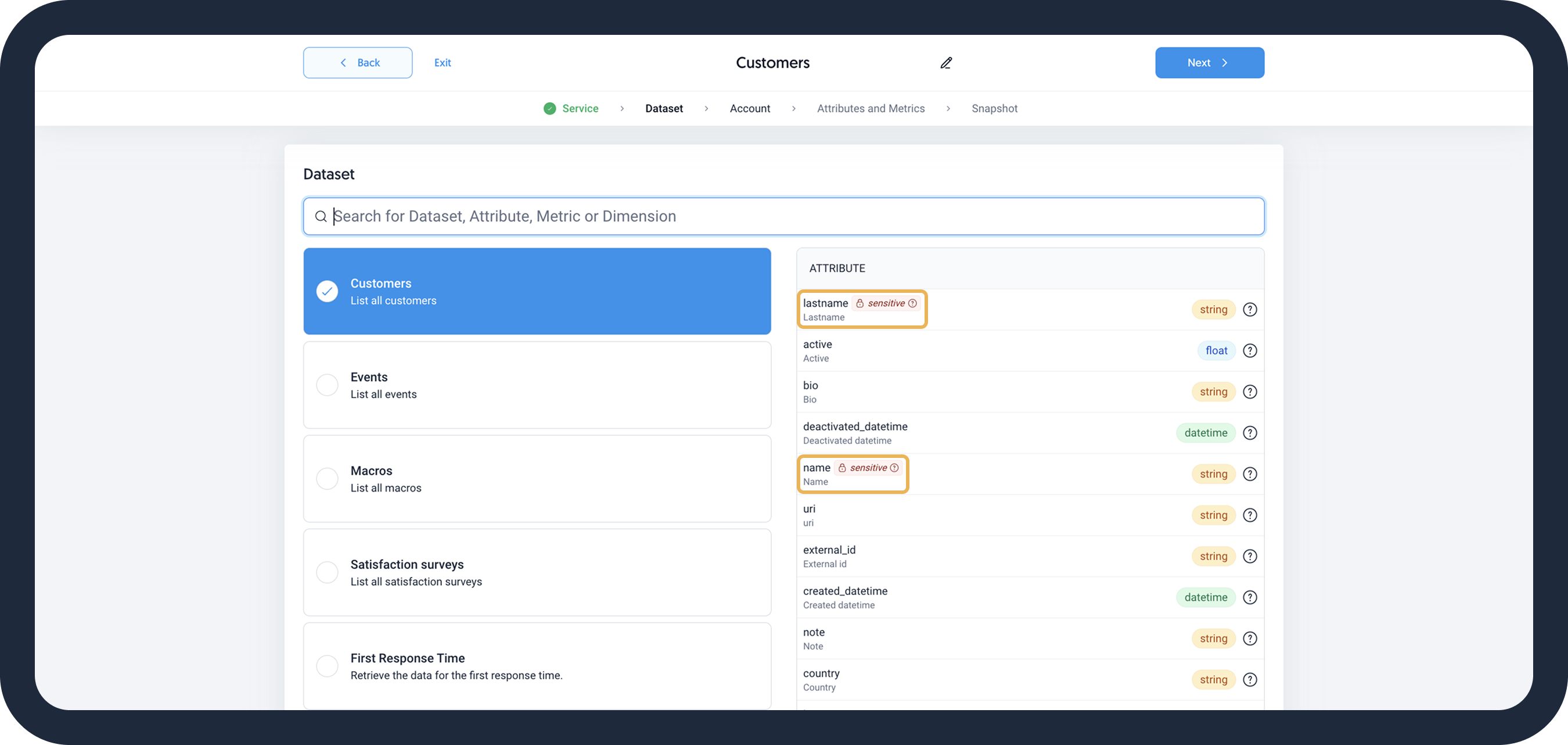
Task: Open the help icon in country row
Action: 1250,680
